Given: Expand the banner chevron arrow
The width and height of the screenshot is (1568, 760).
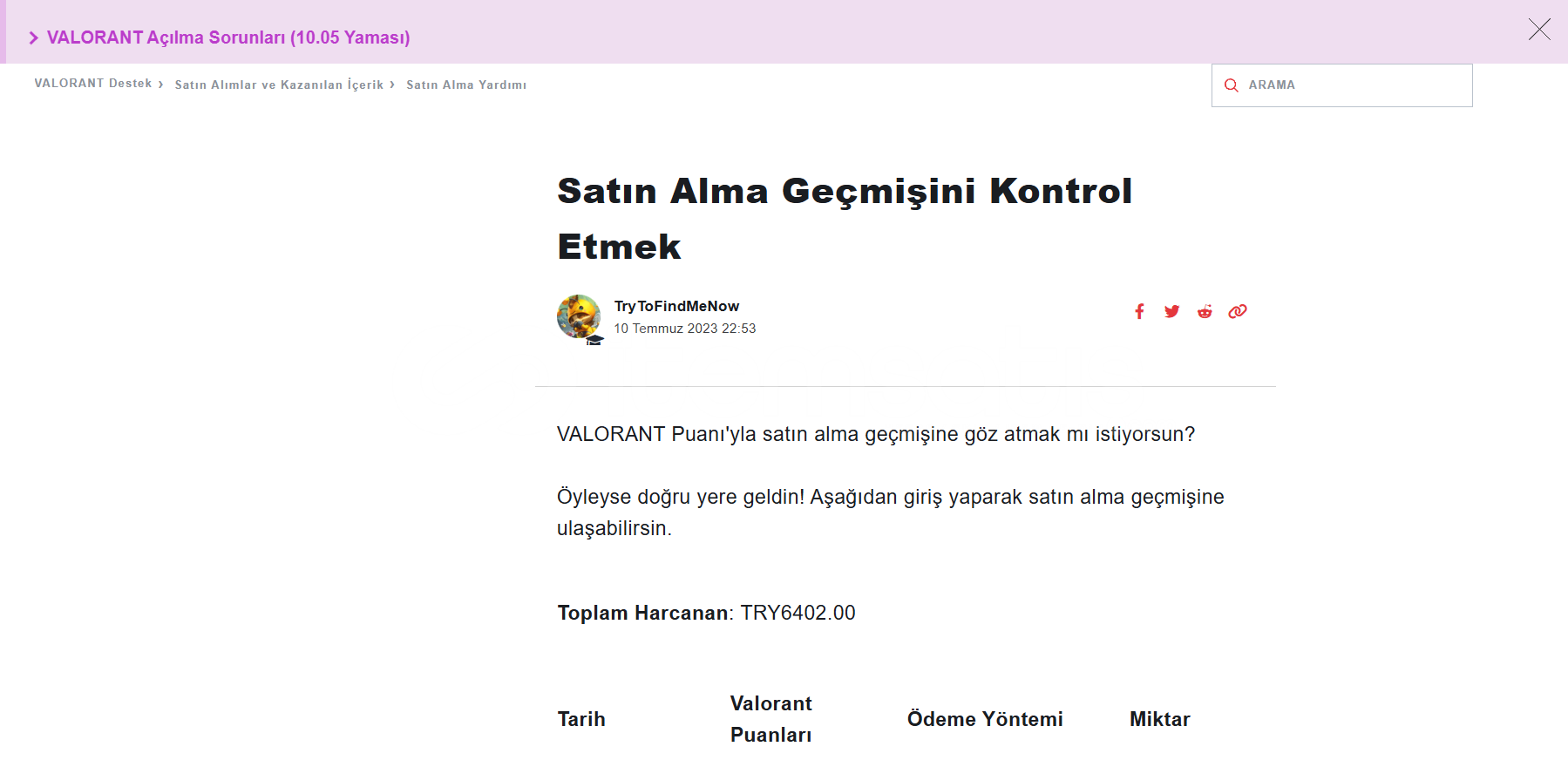Looking at the screenshot, I should (34, 37).
